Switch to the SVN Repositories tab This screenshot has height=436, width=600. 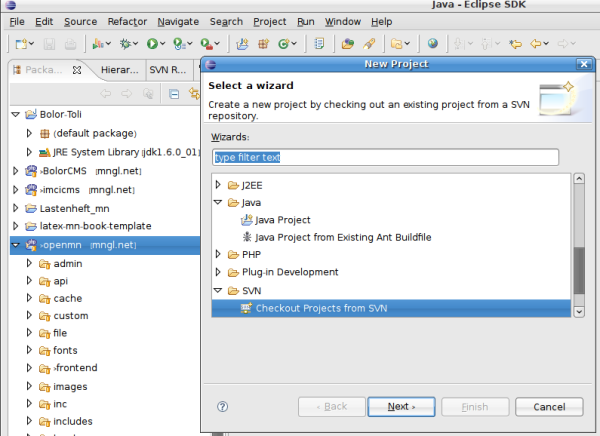pos(168,70)
